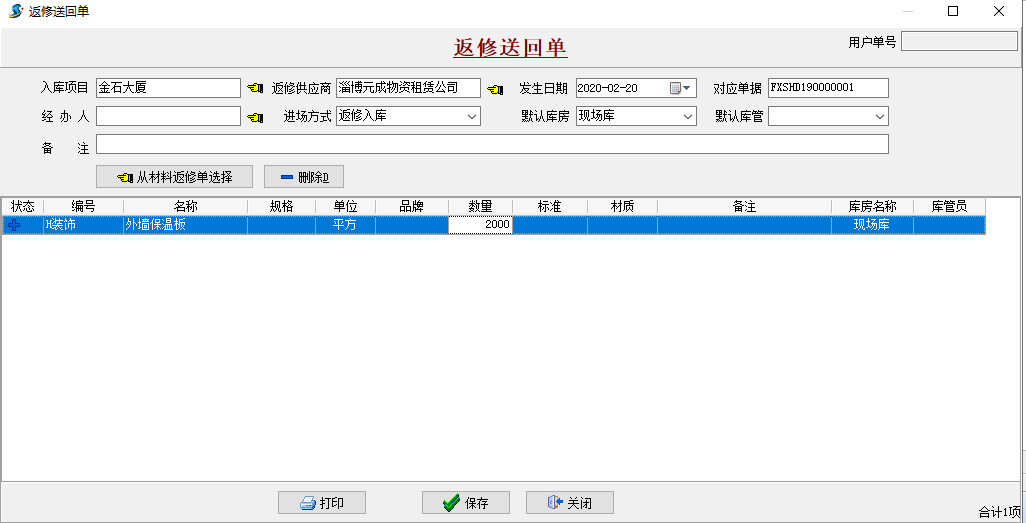Save the form with 保存 button

466,503
